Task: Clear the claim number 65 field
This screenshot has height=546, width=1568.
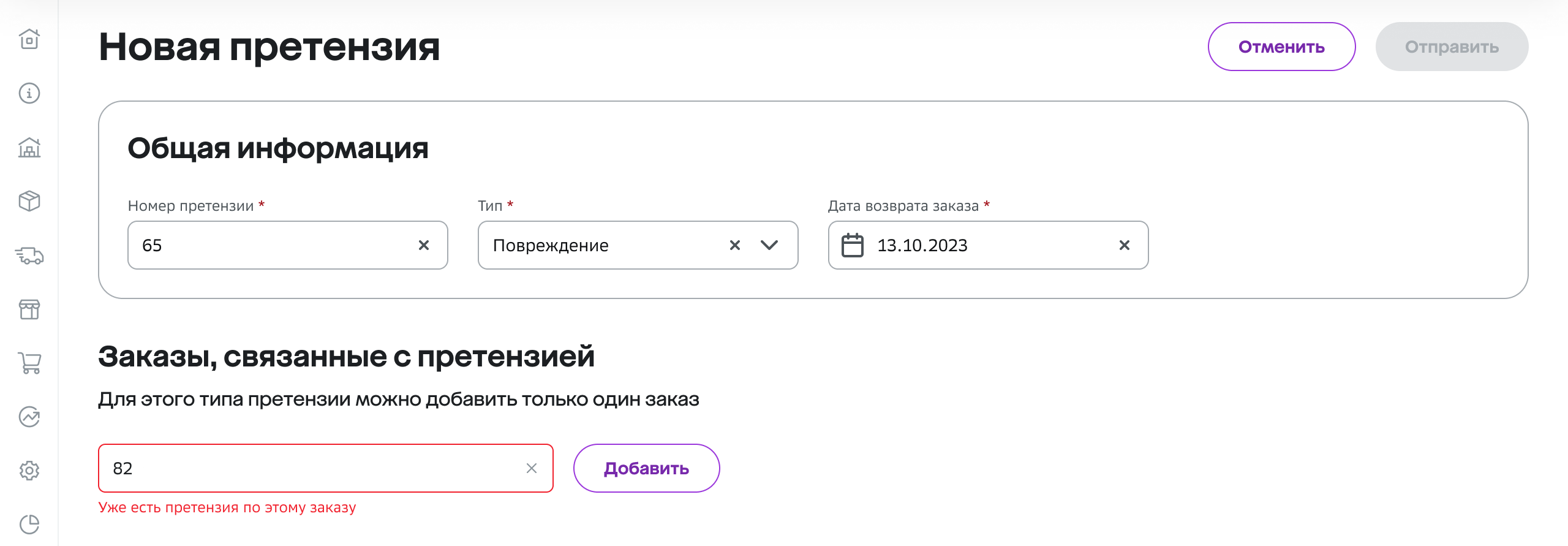Action: 424,245
